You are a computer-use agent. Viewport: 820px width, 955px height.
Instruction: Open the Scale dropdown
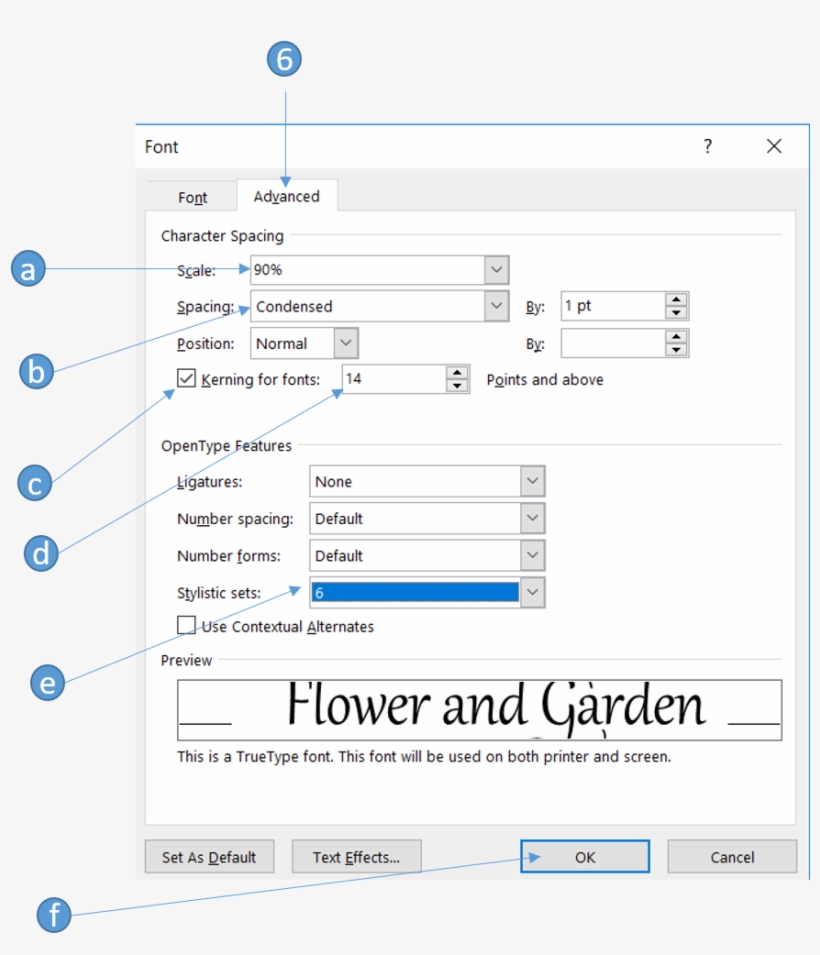(496, 269)
